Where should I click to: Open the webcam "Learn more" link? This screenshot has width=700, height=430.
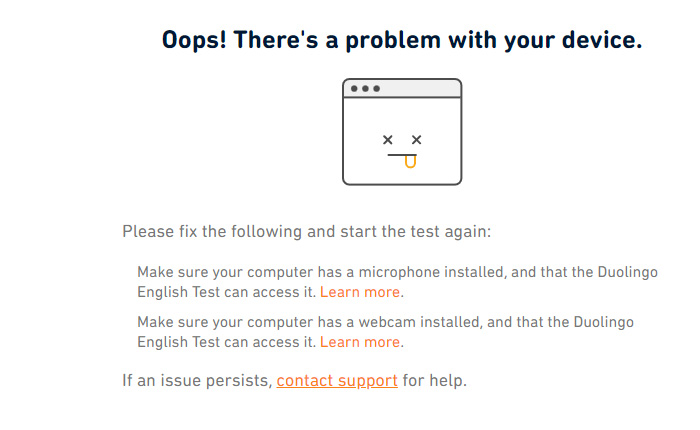360,342
